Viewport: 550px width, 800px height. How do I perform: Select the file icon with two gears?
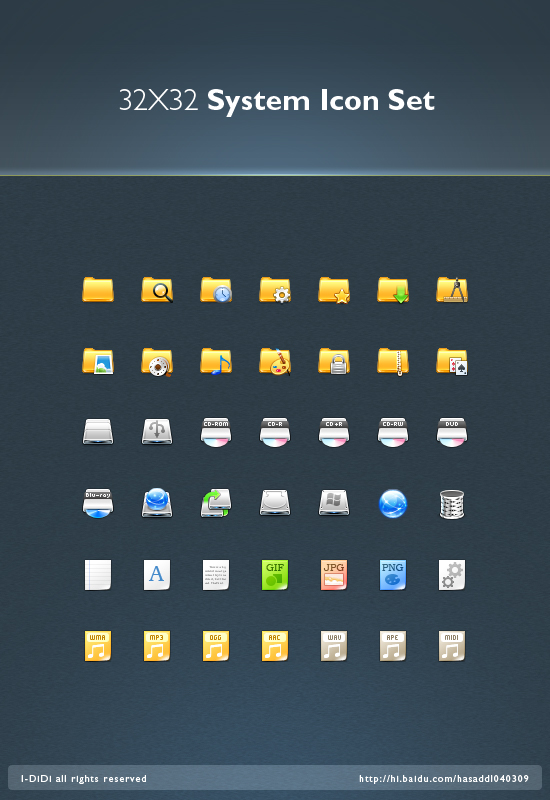point(452,575)
